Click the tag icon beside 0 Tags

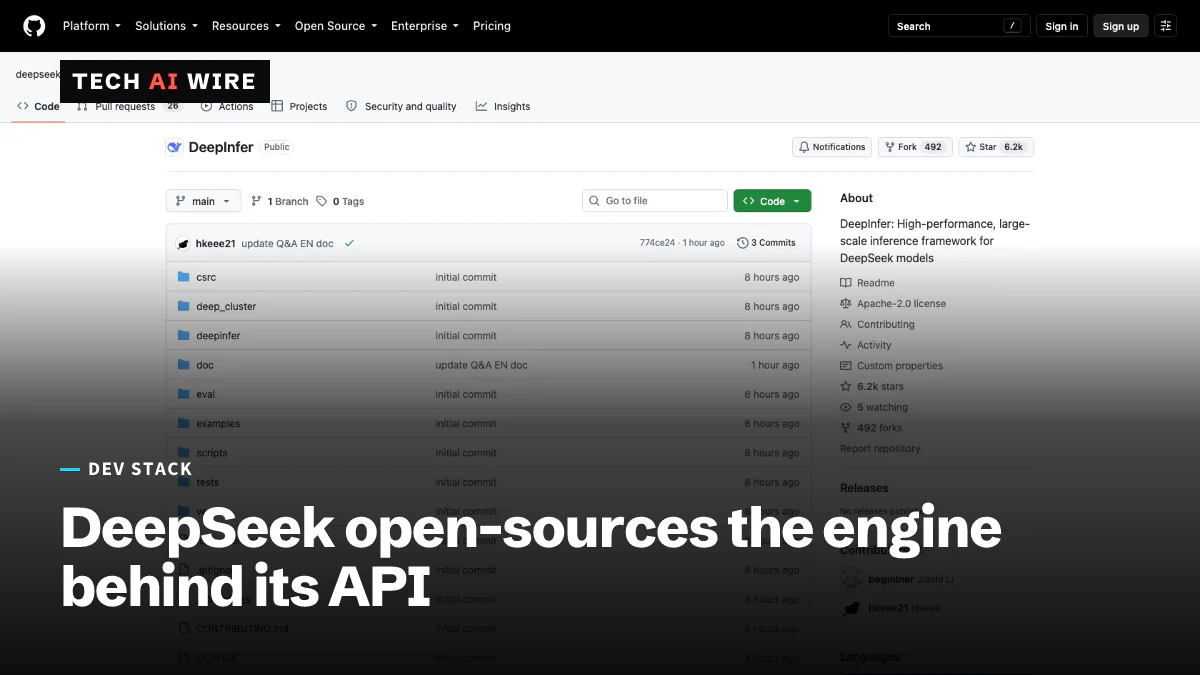point(322,201)
